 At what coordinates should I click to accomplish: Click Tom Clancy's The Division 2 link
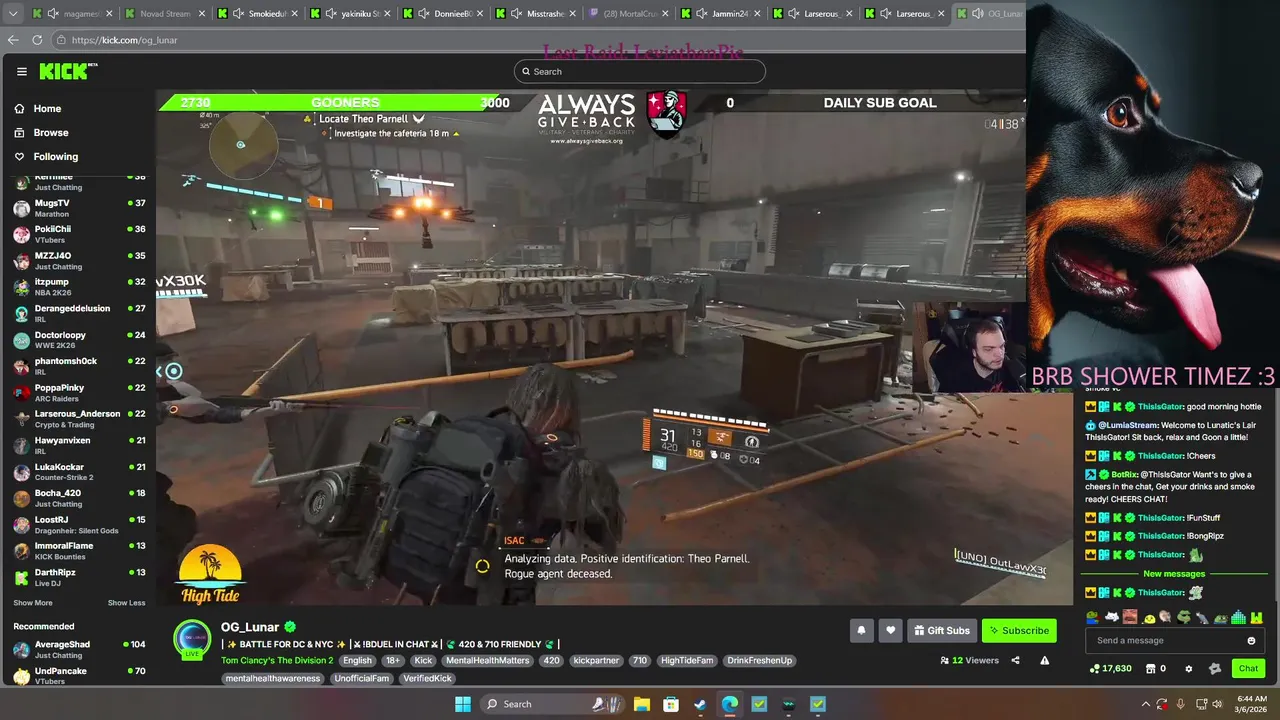point(277,661)
